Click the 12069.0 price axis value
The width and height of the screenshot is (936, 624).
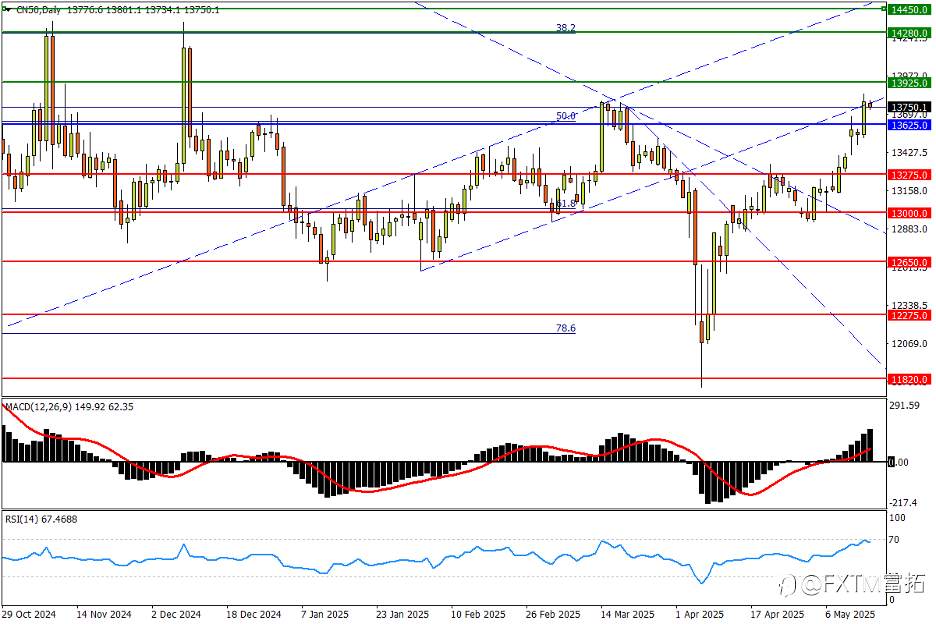909,343
